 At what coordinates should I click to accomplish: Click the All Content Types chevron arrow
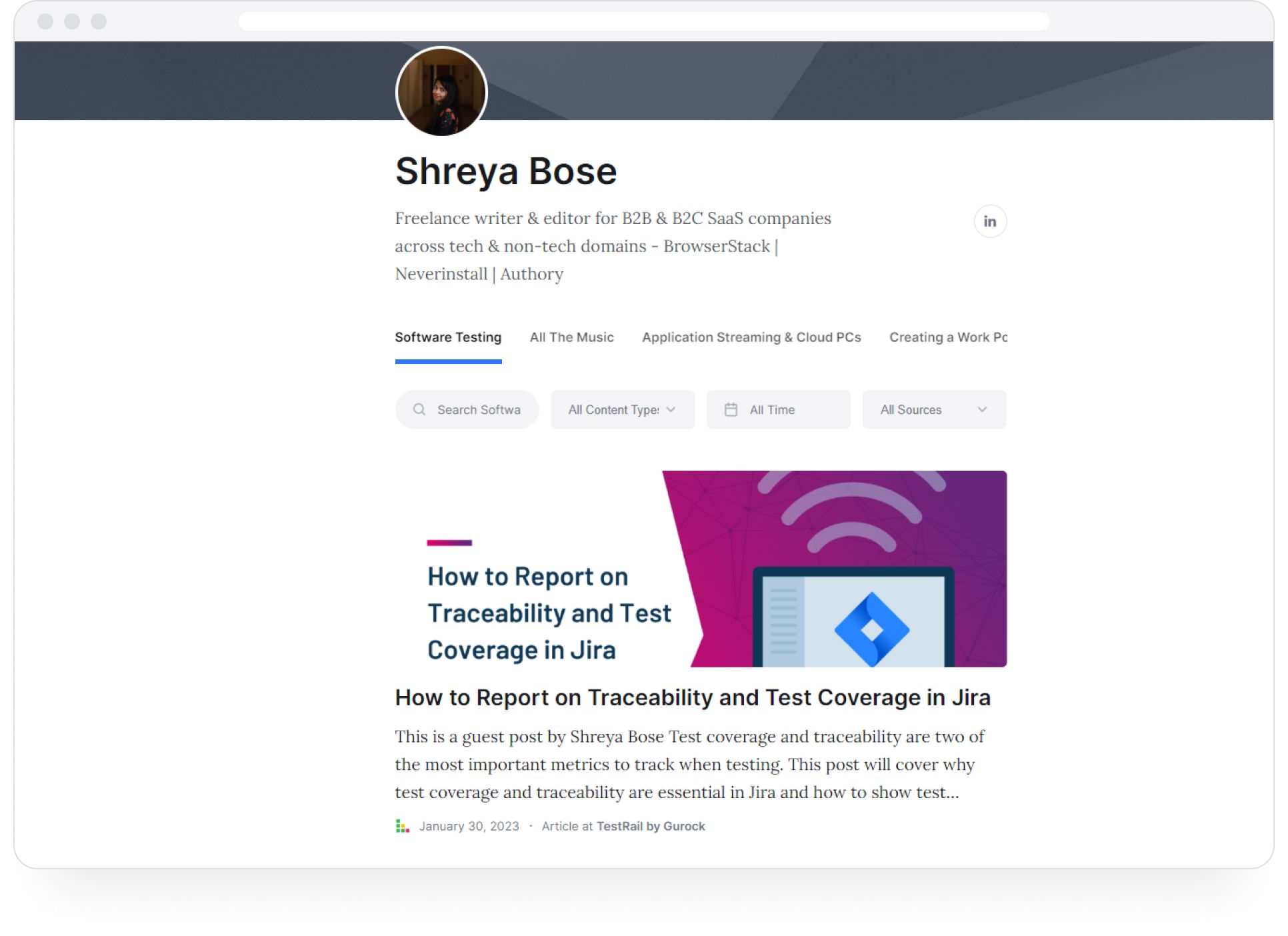[x=671, y=409]
